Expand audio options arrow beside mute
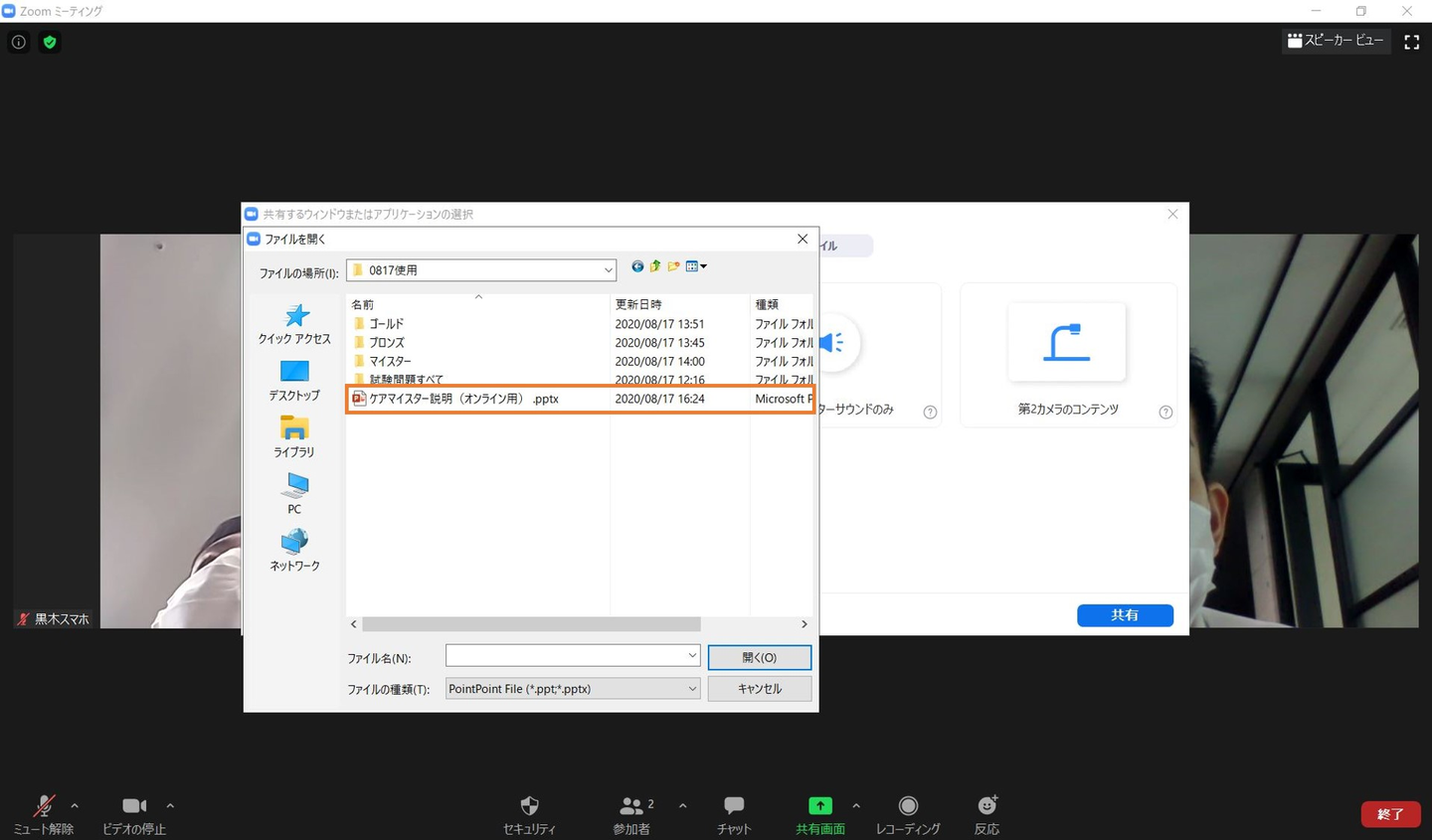Image resolution: width=1432 pixels, height=840 pixels. pos(75,806)
